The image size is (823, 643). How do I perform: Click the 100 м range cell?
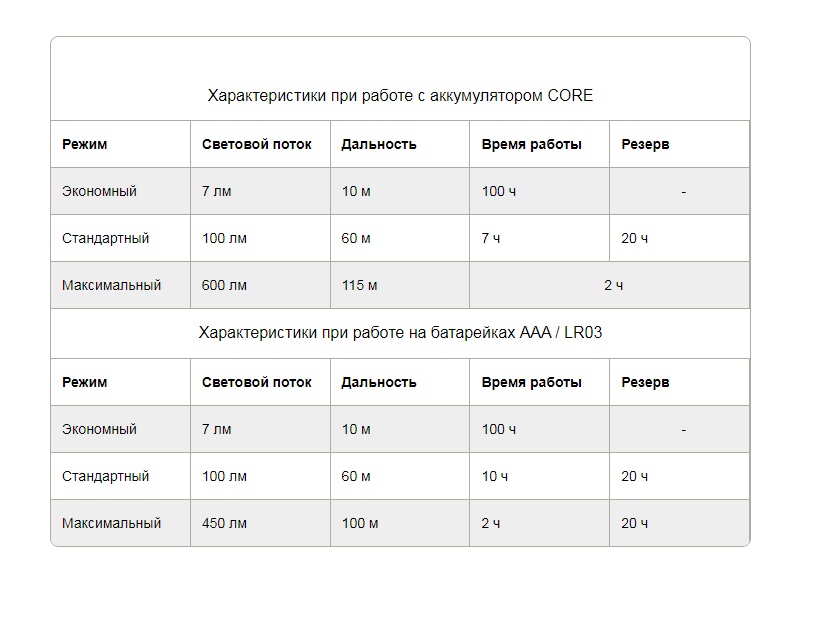click(x=359, y=523)
